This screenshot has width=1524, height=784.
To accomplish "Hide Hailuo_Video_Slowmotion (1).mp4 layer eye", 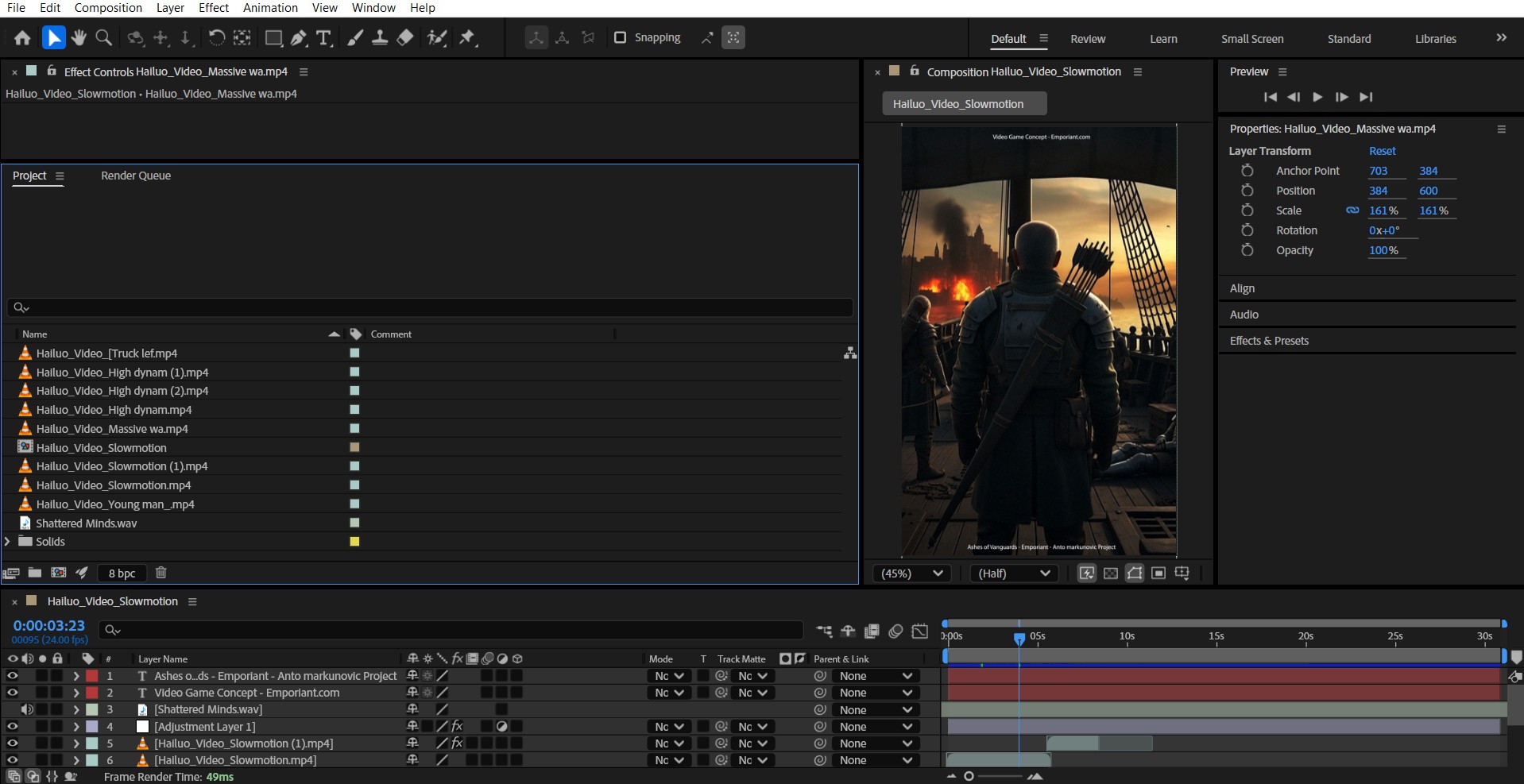I will 12,743.
